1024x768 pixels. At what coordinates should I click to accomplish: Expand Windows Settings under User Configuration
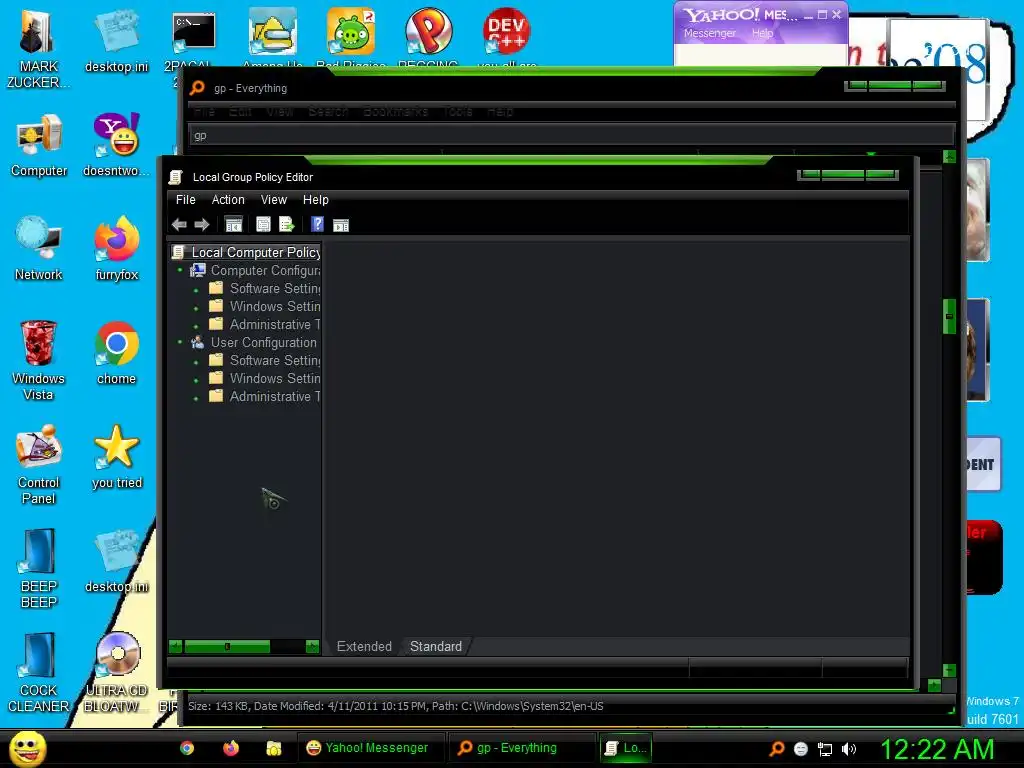click(x=196, y=379)
